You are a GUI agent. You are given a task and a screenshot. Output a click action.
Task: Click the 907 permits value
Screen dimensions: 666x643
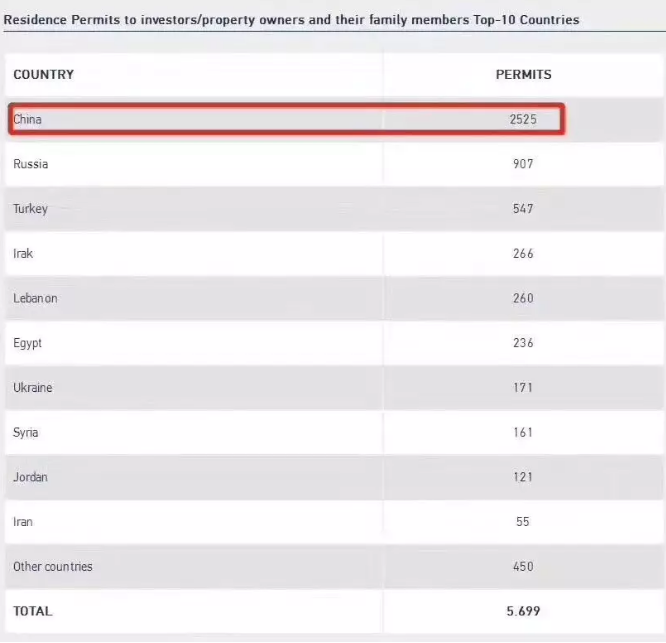click(x=523, y=164)
